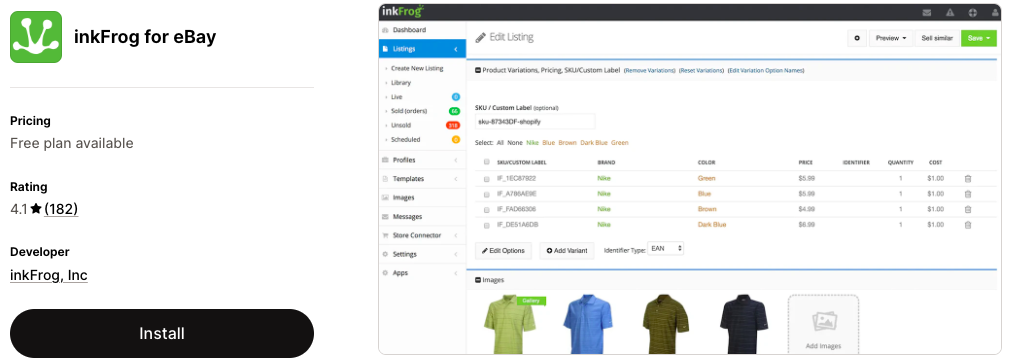Open the envelope messages icon in header
Screen dimensions: 1014x364
pos(927,12)
